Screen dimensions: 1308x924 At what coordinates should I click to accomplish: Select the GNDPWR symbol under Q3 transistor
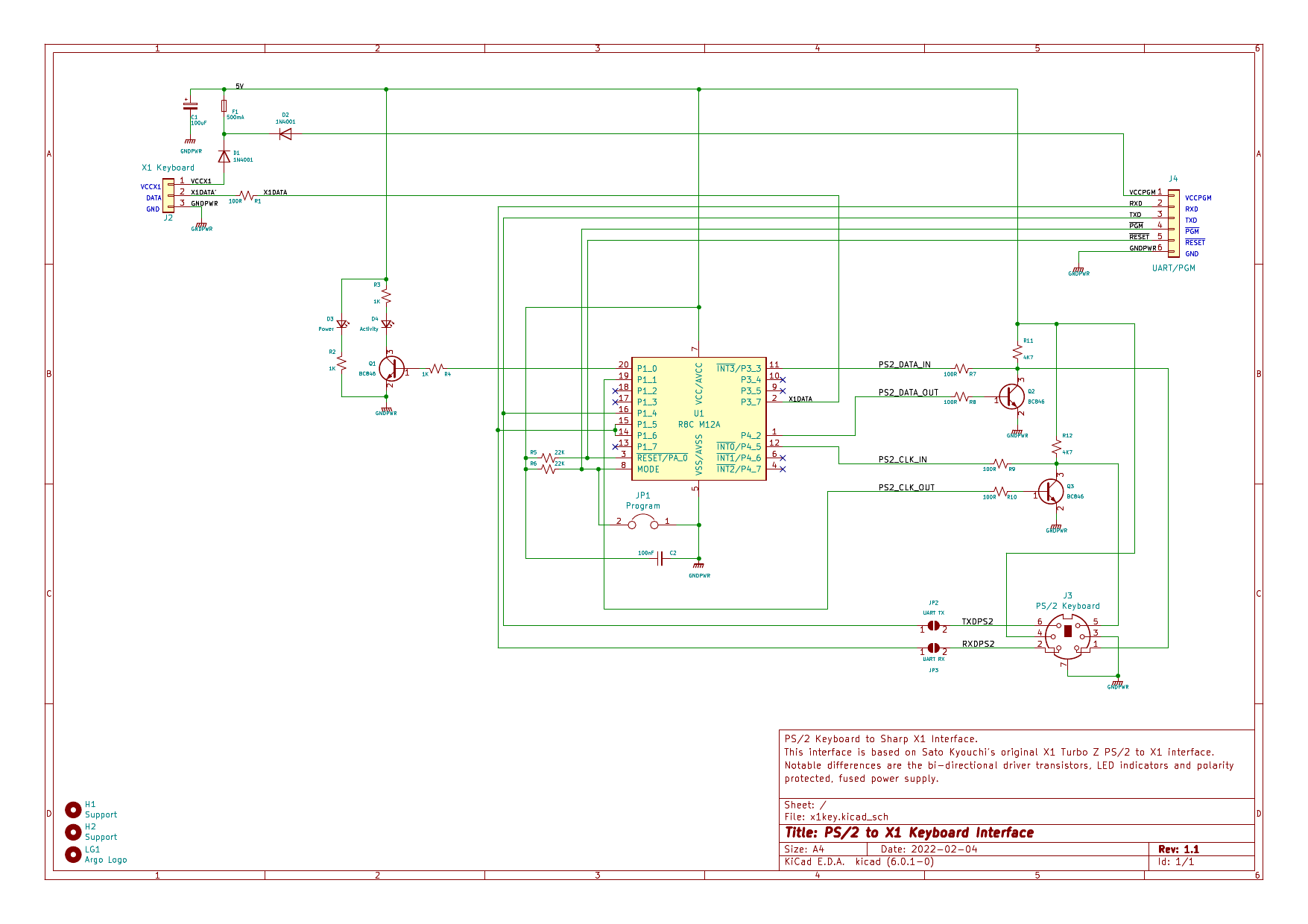click(x=1056, y=528)
